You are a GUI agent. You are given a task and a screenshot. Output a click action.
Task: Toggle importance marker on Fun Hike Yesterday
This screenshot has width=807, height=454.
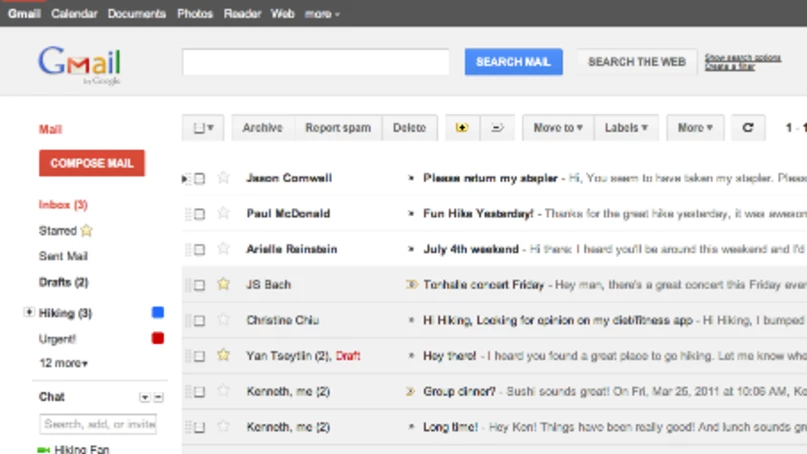pos(411,214)
